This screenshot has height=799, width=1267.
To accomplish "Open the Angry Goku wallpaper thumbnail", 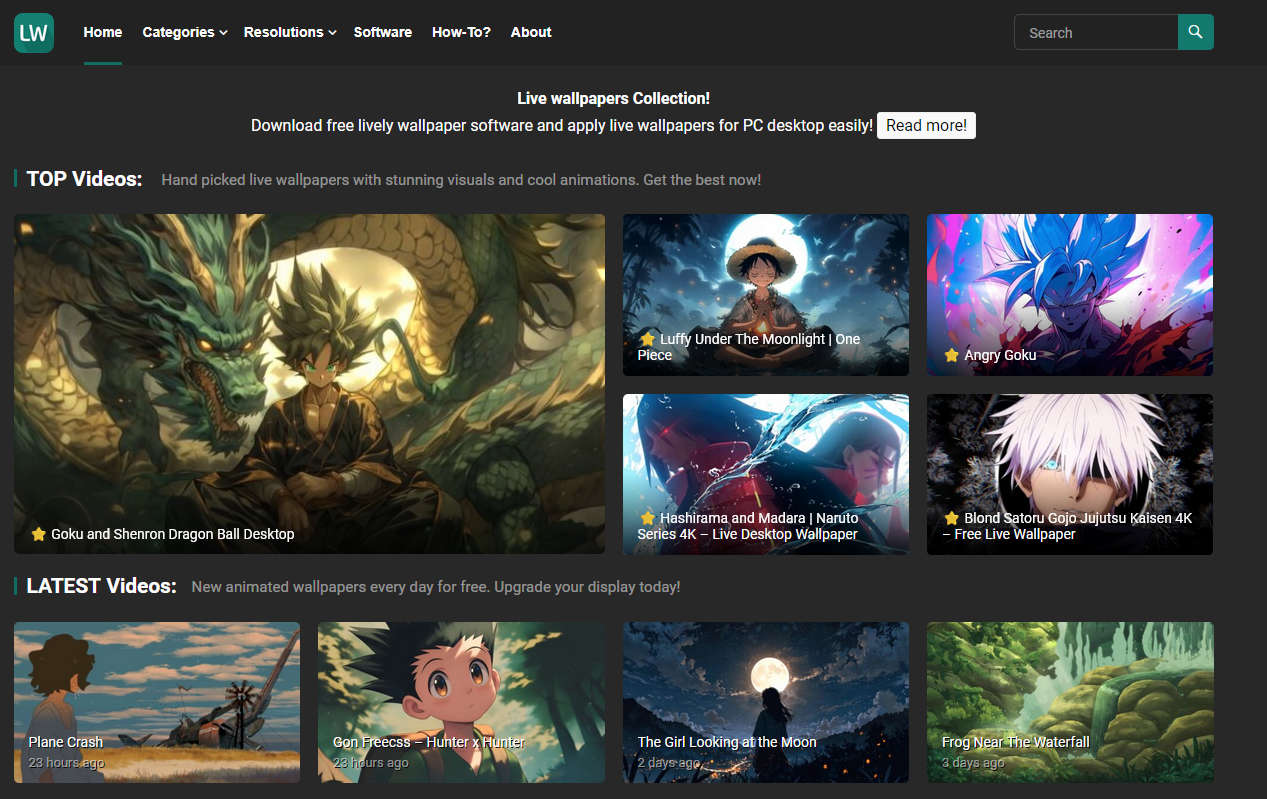I will pos(1070,295).
